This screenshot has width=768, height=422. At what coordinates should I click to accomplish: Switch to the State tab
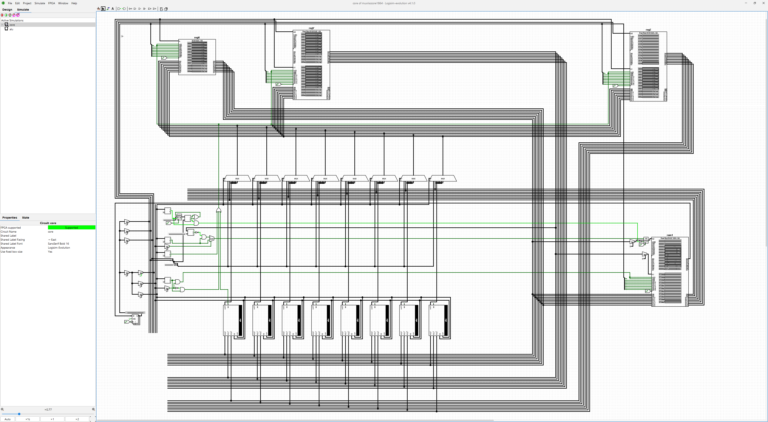click(26, 217)
